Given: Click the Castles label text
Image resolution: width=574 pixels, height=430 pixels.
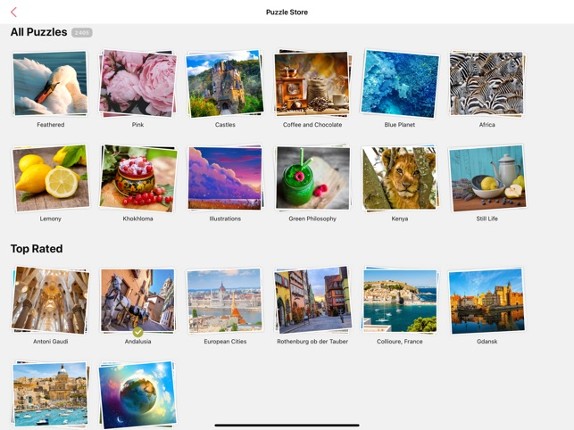Looking at the screenshot, I should tap(225, 125).
